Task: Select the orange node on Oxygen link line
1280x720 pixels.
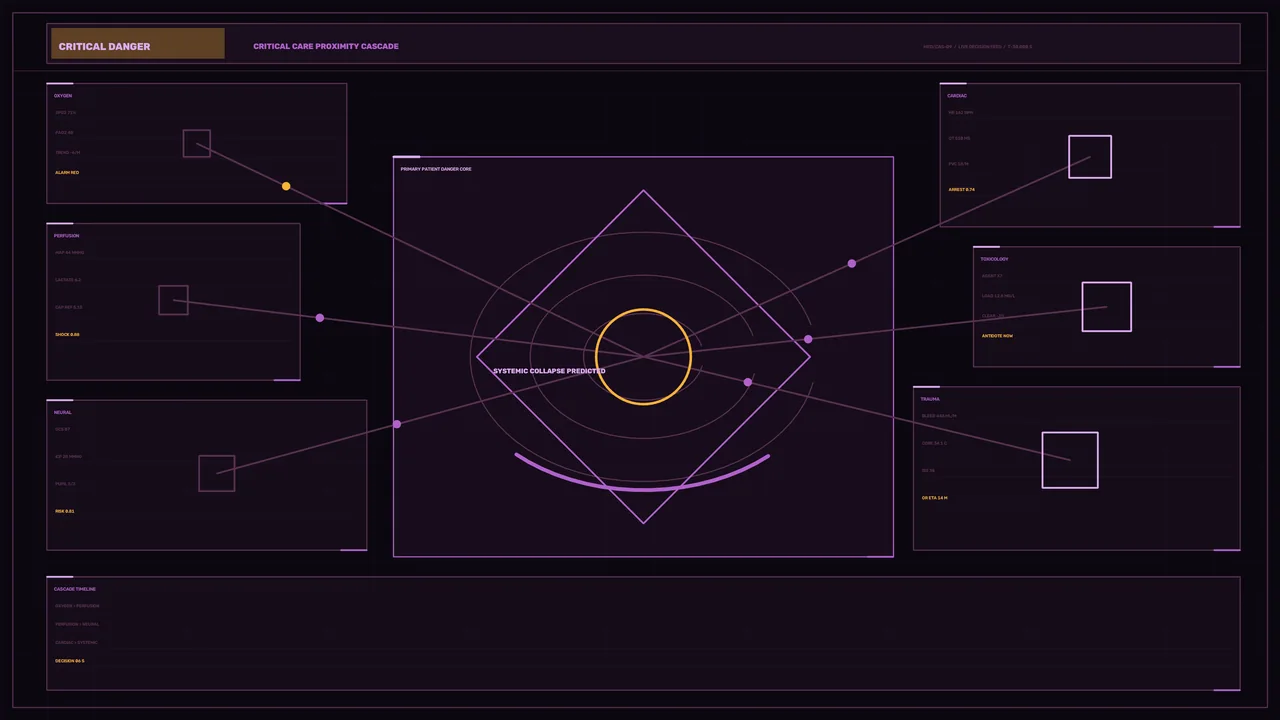Action: [286, 186]
